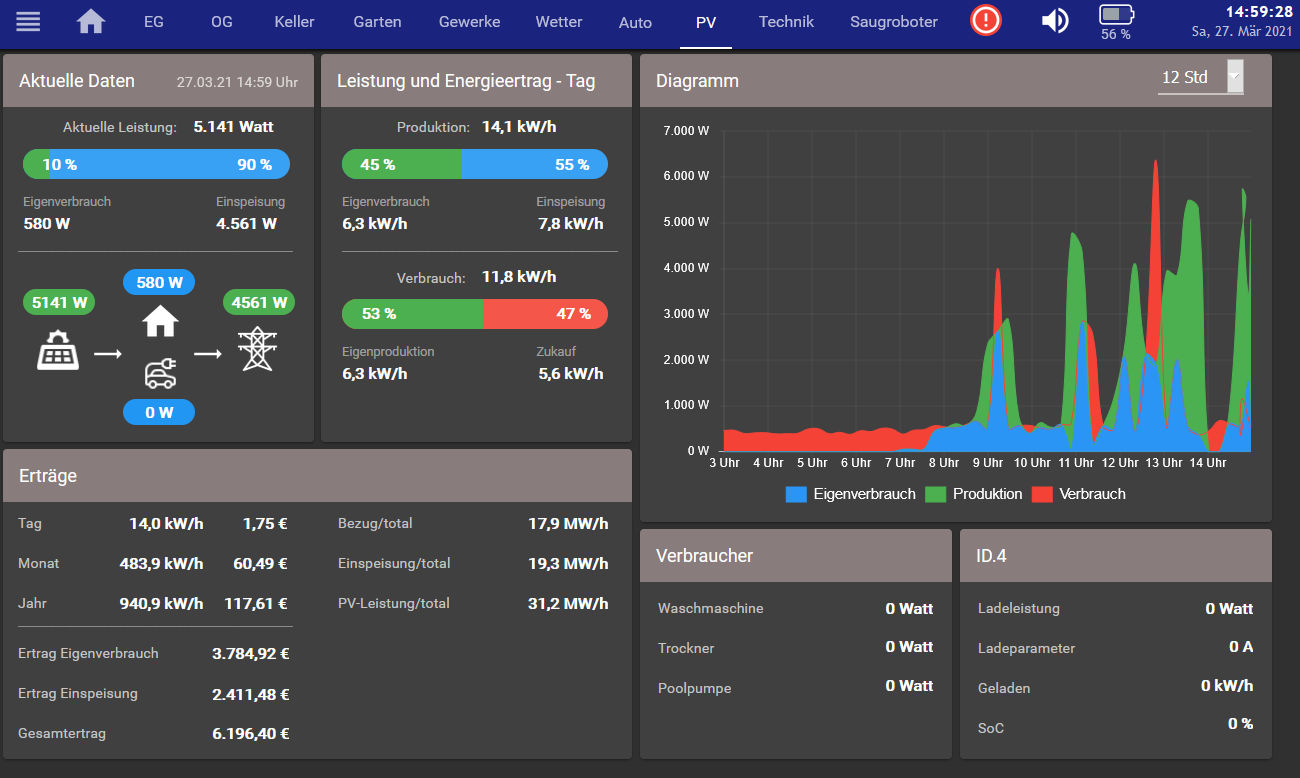Click the Bezug/total 17,9 MW/h value
The image size is (1300, 778).
coord(568,523)
